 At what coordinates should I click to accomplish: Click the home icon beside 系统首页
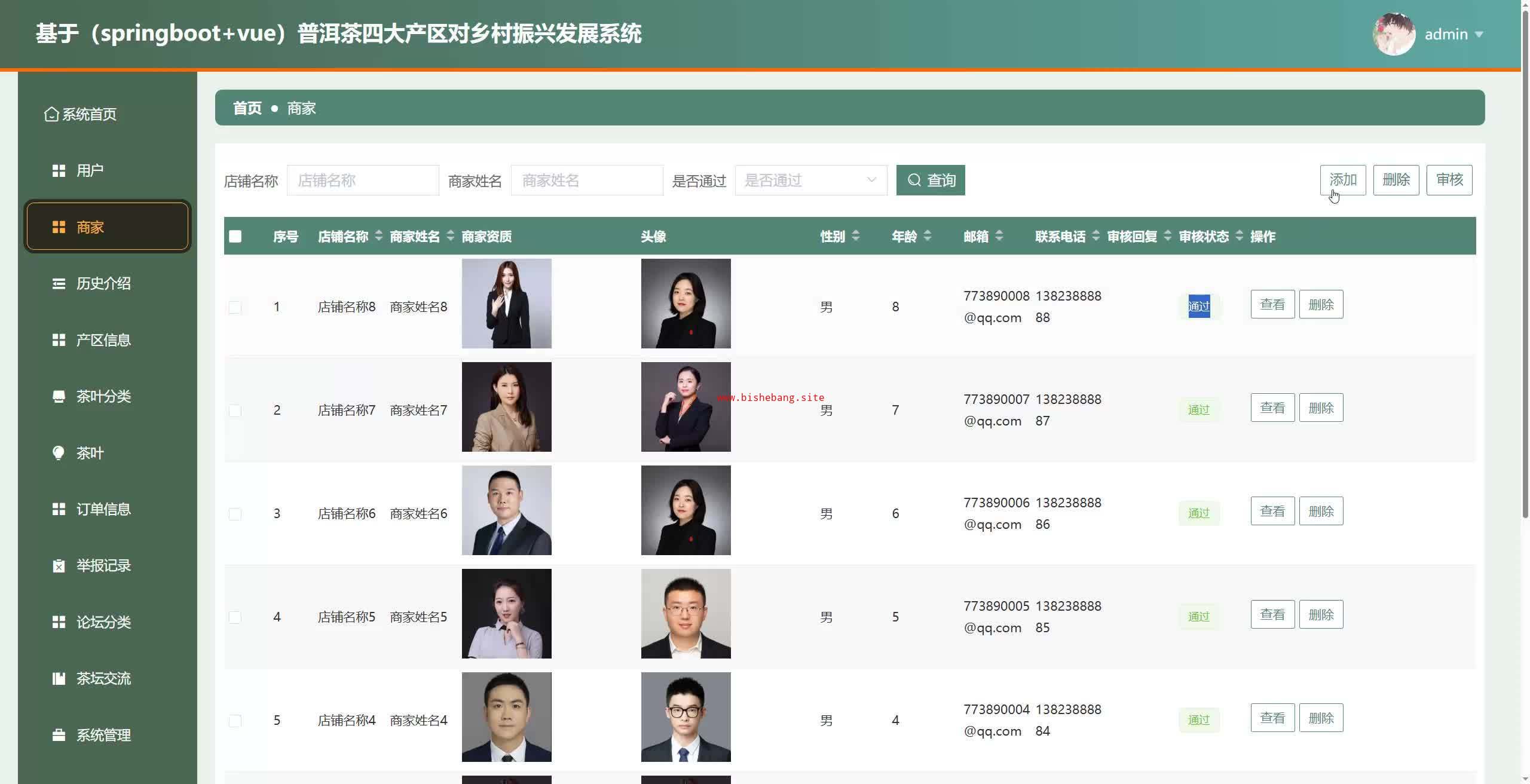tap(51, 114)
